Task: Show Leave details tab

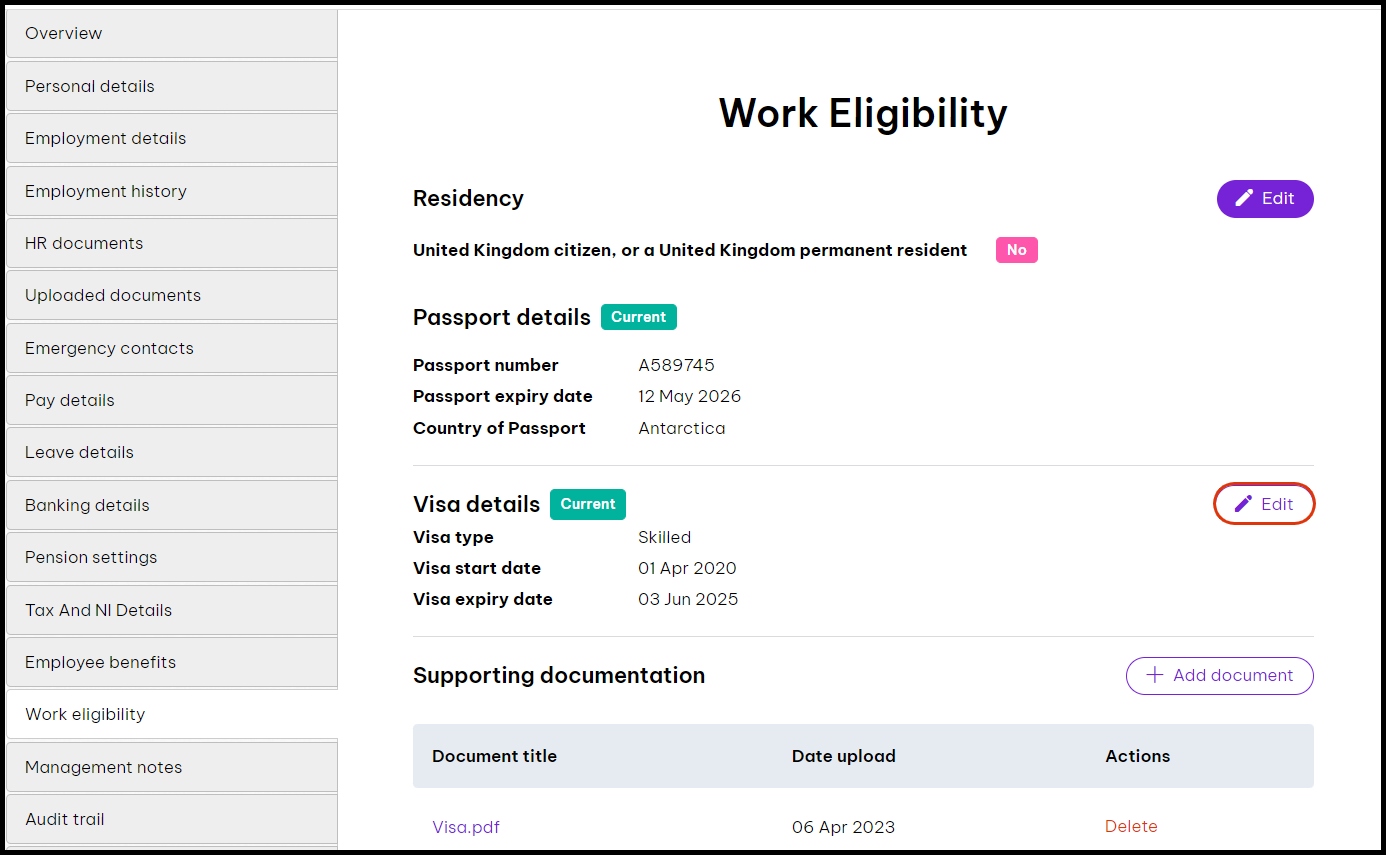Action: coord(171,452)
